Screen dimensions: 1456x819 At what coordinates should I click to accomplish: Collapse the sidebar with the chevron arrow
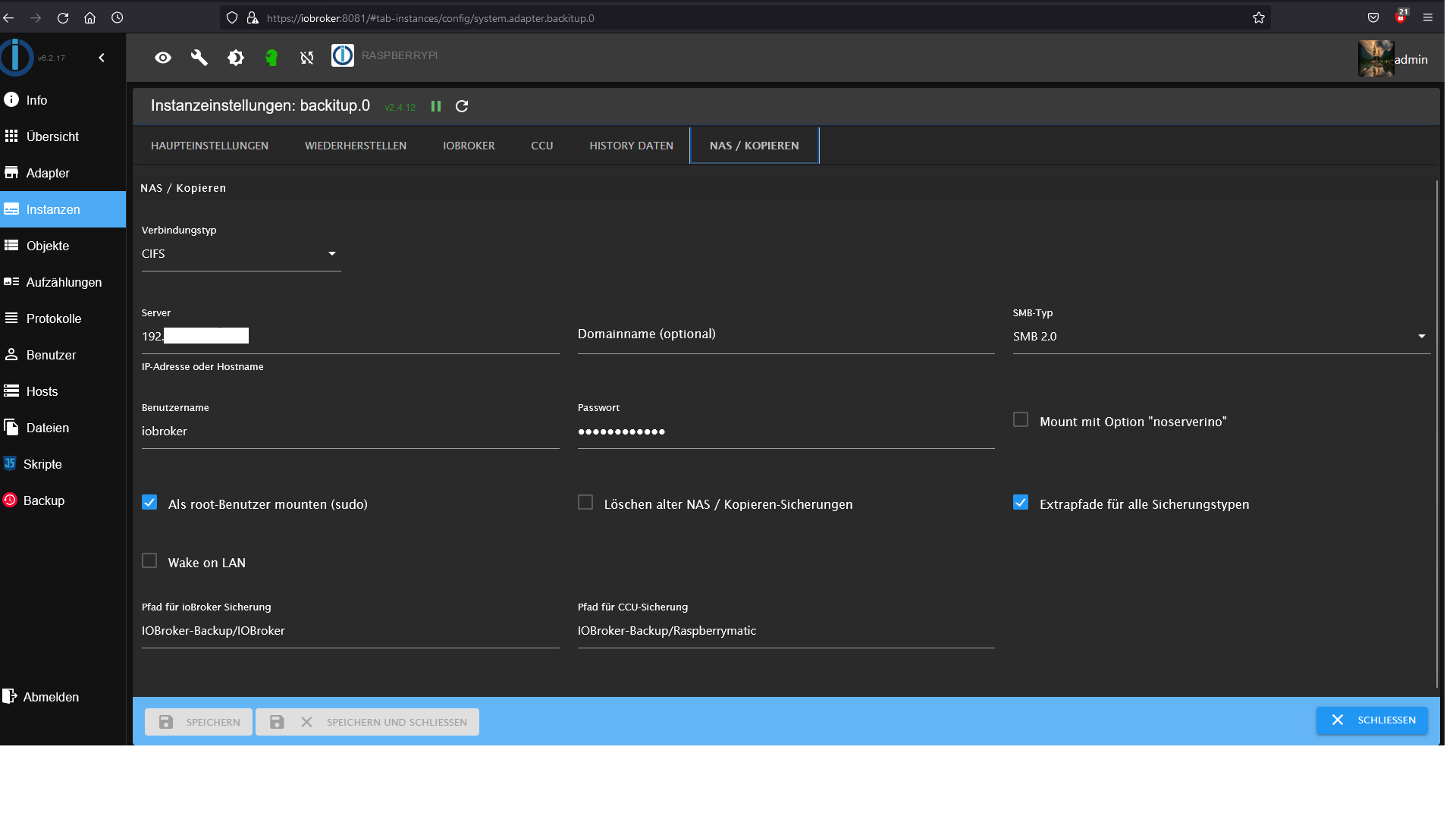point(102,58)
